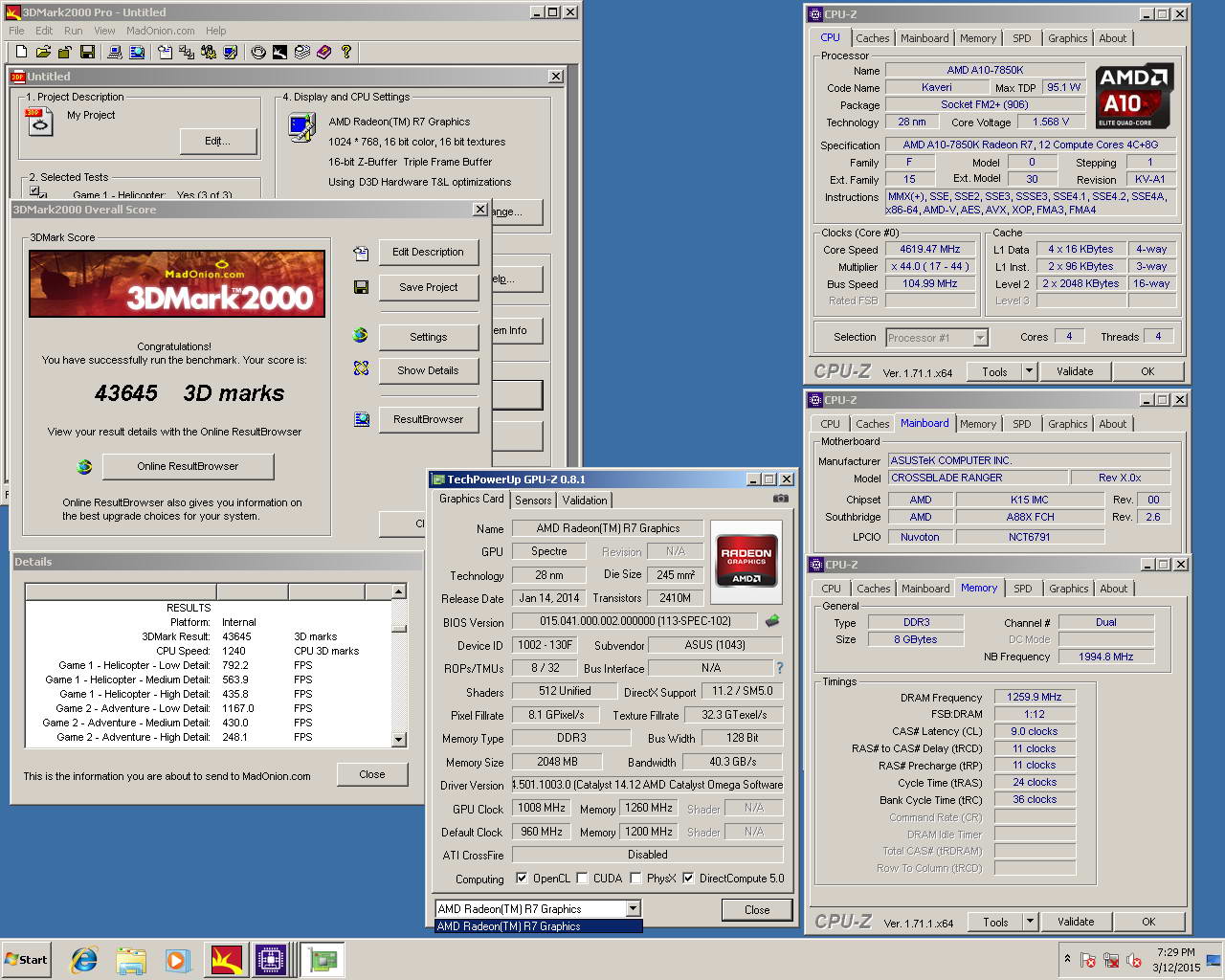The height and width of the screenshot is (980, 1225).
Task: Switch to GPU-Z taskbar icon
Action: (x=323, y=960)
